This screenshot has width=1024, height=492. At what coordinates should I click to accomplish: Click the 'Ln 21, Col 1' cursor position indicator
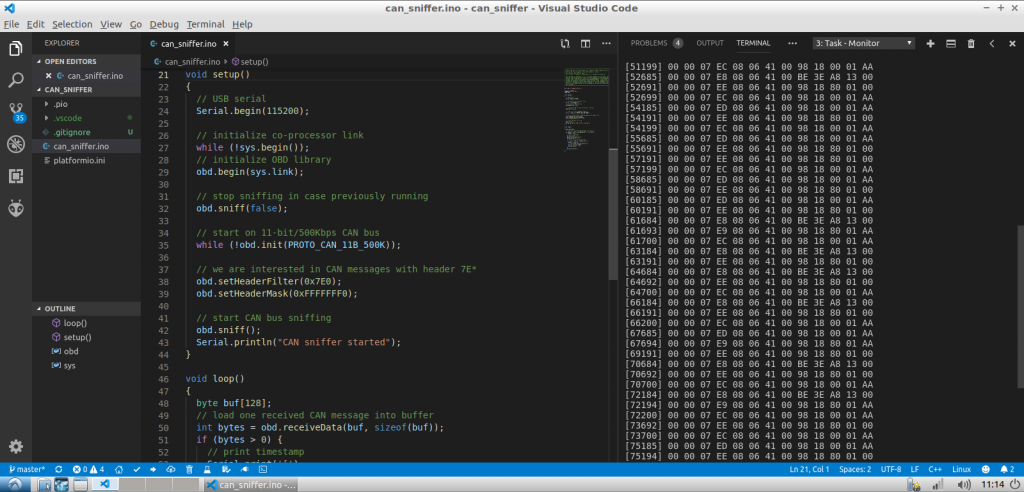[809, 469]
